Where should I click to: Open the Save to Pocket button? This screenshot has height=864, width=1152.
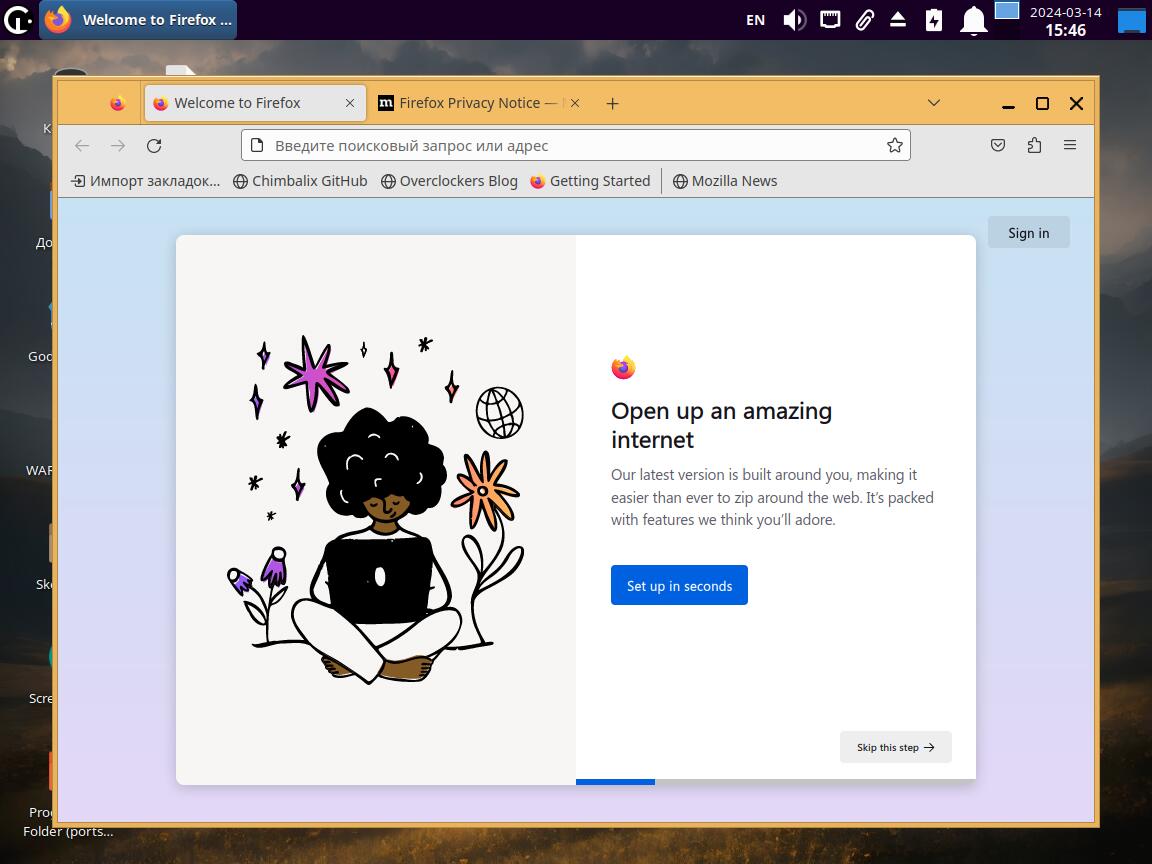click(x=998, y=145)
